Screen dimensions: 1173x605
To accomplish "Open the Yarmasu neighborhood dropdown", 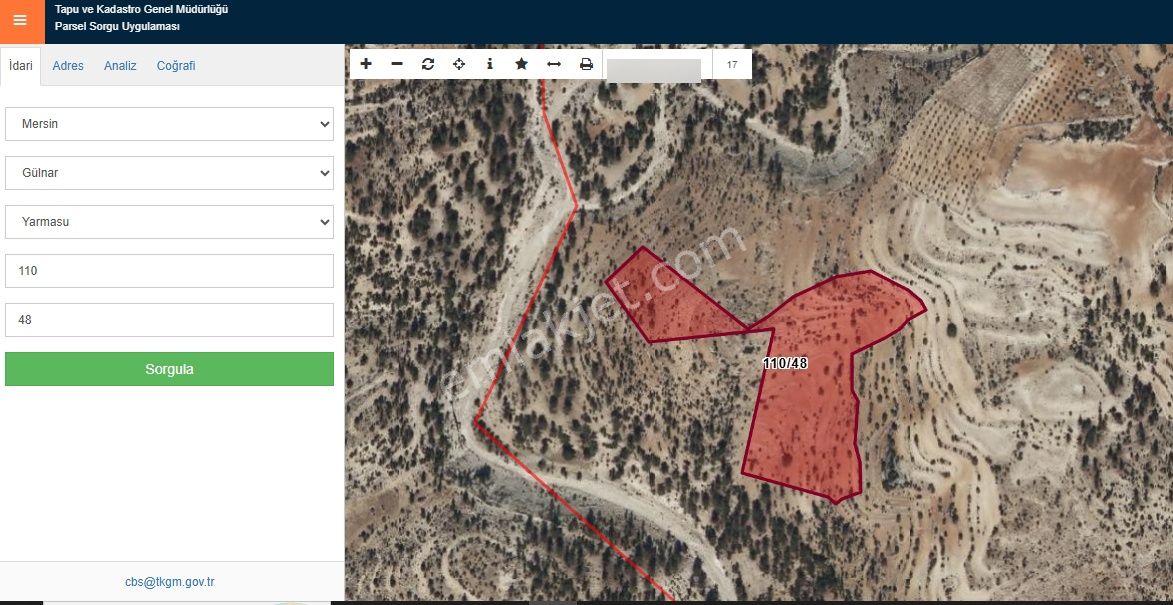I will [x=169, y=222].
